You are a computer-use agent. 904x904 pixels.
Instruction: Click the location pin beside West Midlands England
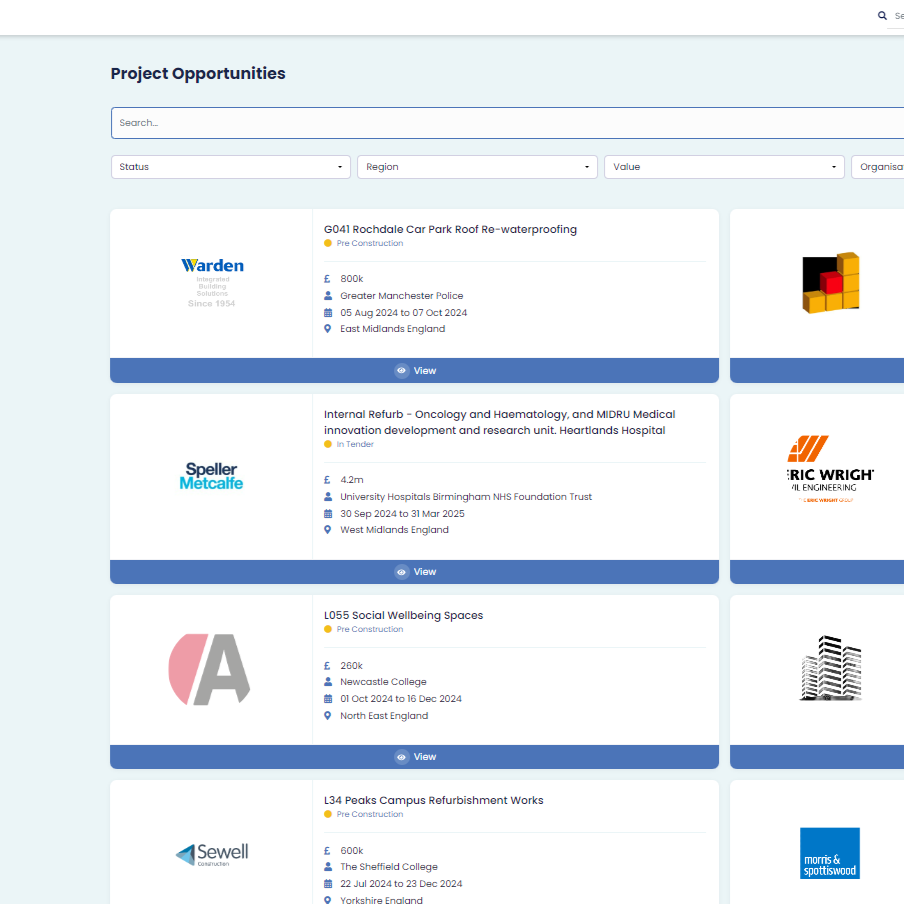point(327,529)
